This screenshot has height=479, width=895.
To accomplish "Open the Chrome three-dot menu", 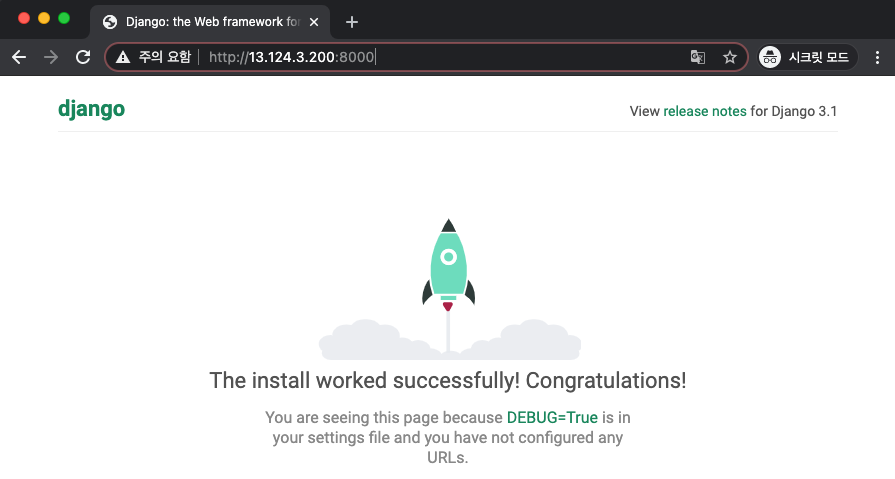I will (877, 57).
